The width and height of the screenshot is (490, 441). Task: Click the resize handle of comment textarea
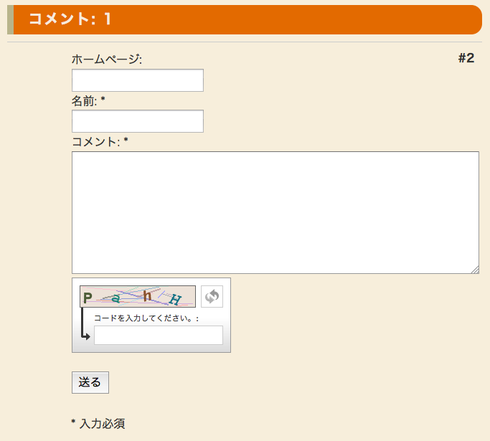[x=476, y=270]
